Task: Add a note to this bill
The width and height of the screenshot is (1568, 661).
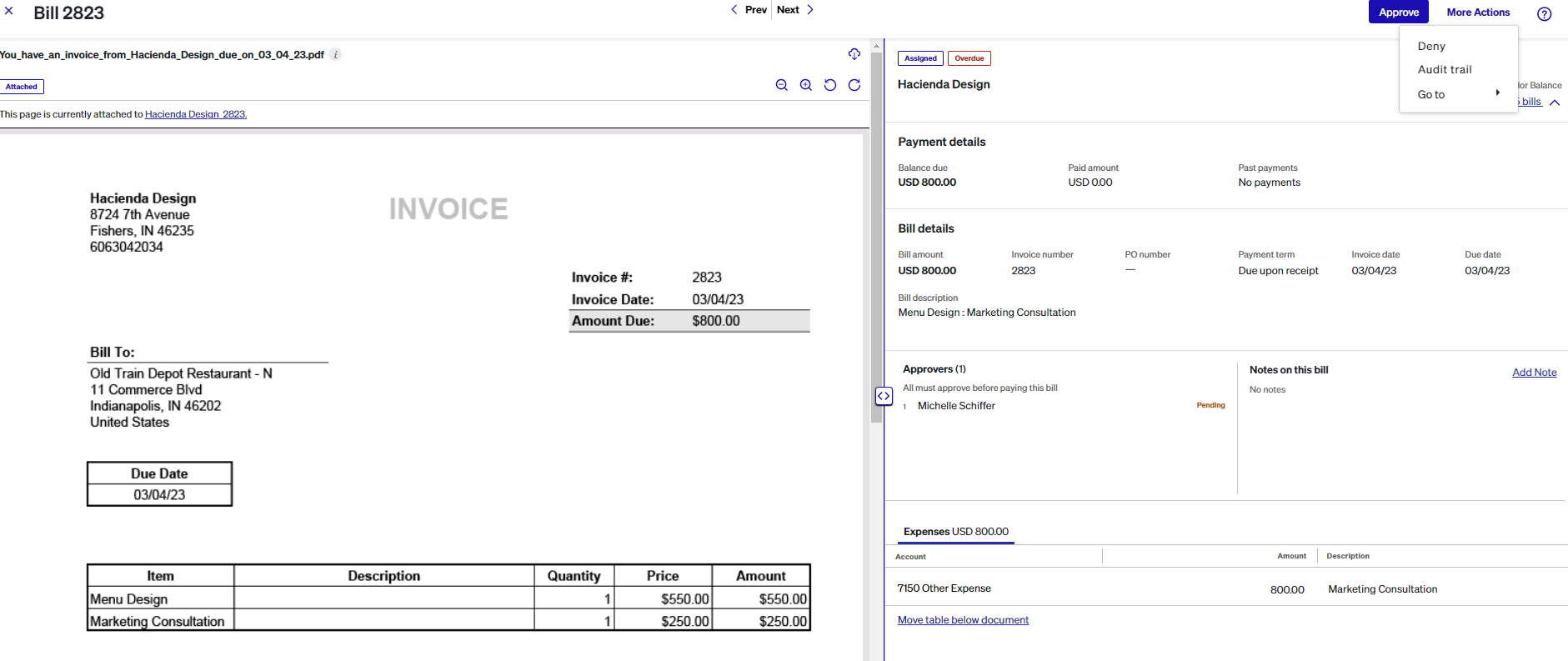Action: point(1534,373)
